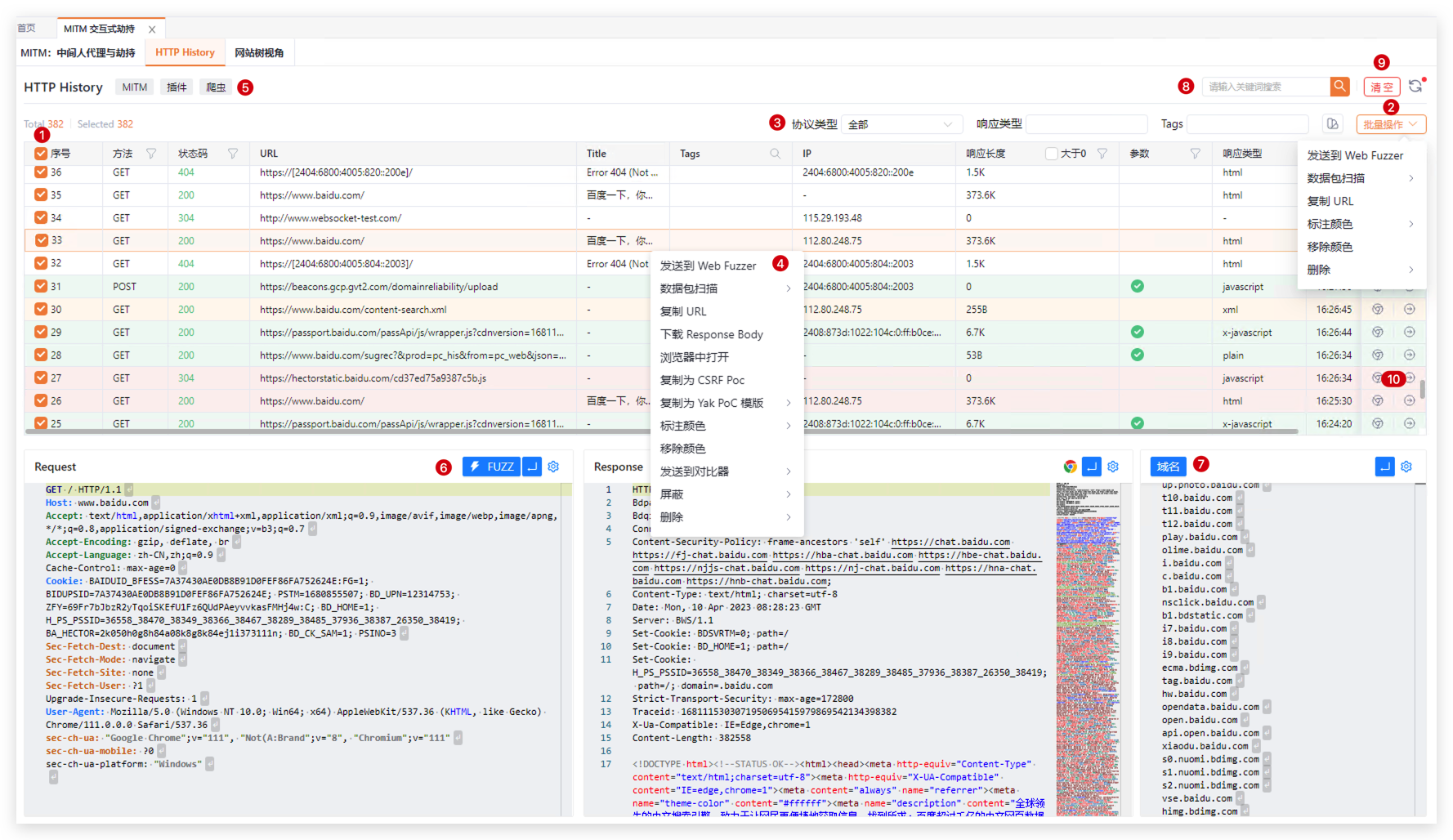
Task: Click the filter icon on 方法 column
Action: pyautogui.click(x=151, y=154)
